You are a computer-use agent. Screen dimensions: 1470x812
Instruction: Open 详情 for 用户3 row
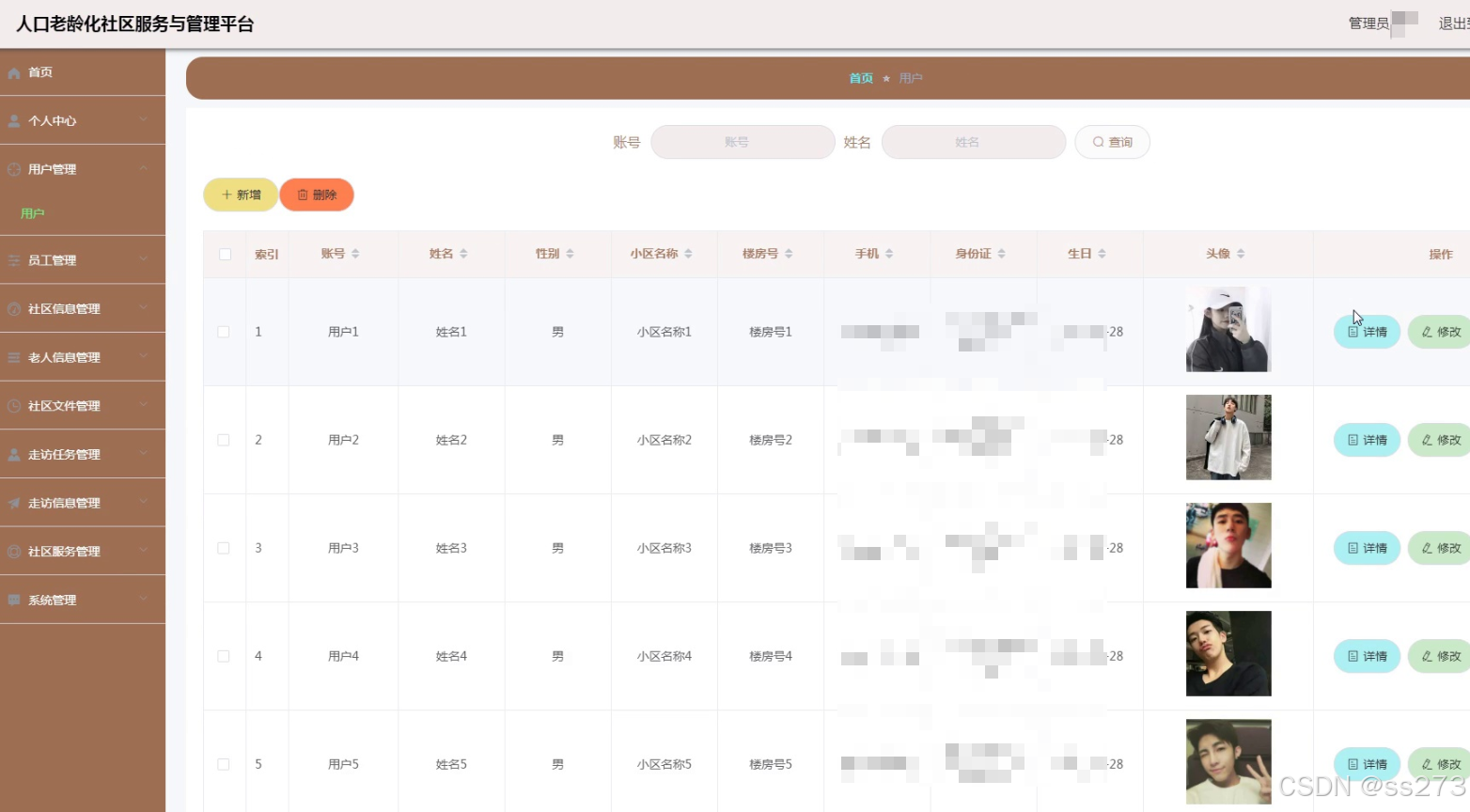point(1368,548)
